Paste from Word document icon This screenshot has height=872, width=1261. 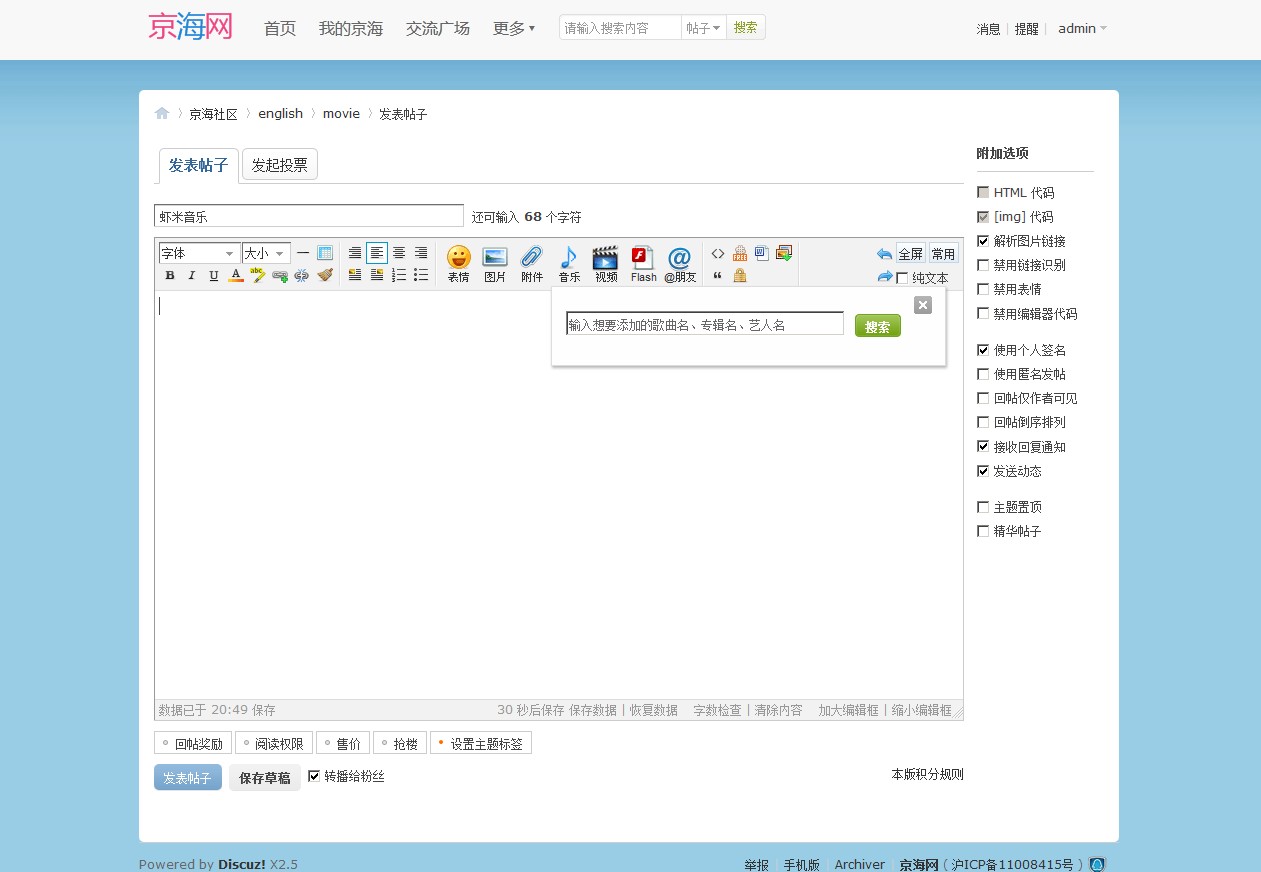(x=762, y=253)
